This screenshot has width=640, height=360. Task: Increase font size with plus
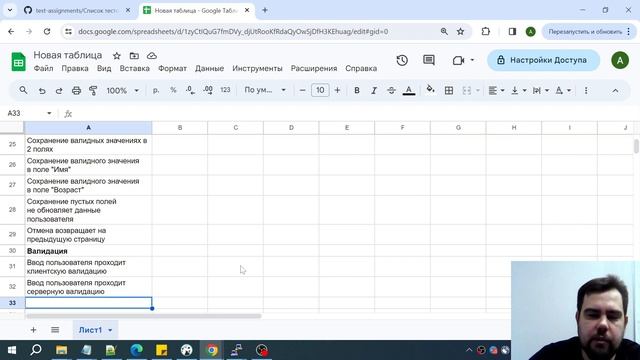337,90
